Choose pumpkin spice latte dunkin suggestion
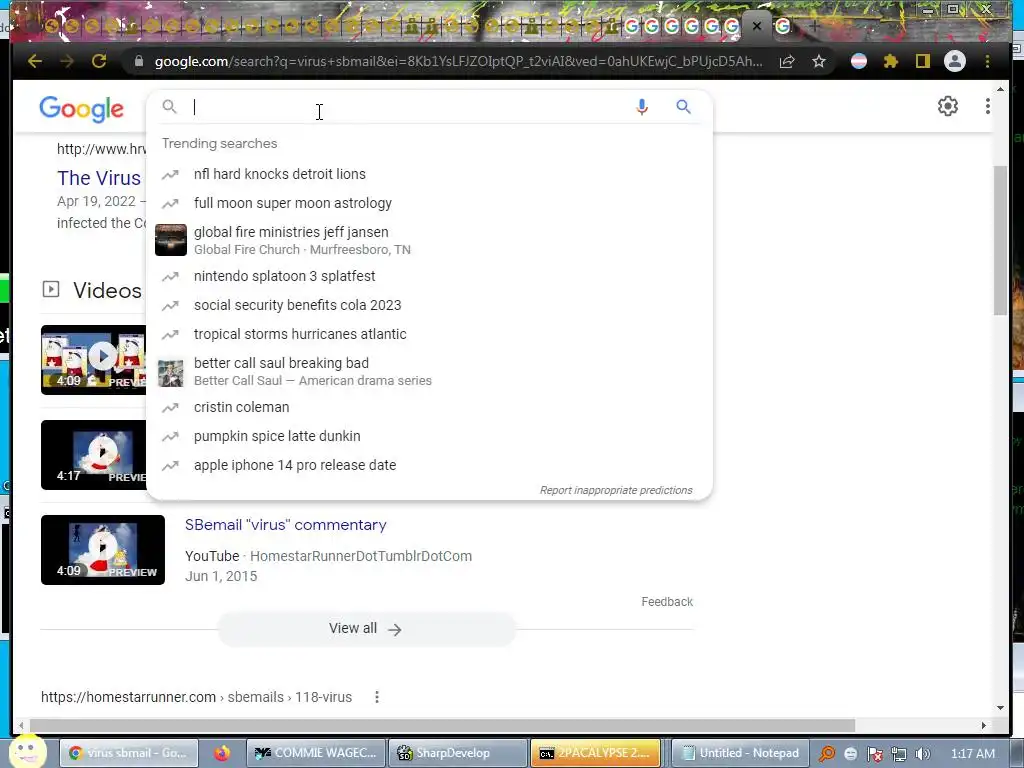 point(277,436)
